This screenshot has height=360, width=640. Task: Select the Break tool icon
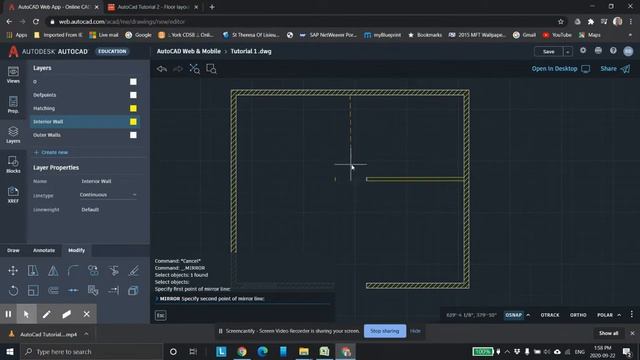click(x=73, y=291)
